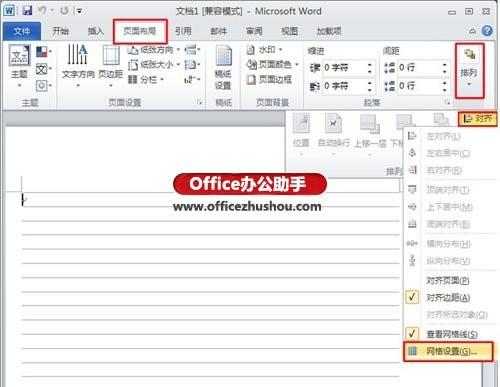500x387 pixels.
Task: Open the quick access toolbar customize arrow
Action: [x=79, y=11]
